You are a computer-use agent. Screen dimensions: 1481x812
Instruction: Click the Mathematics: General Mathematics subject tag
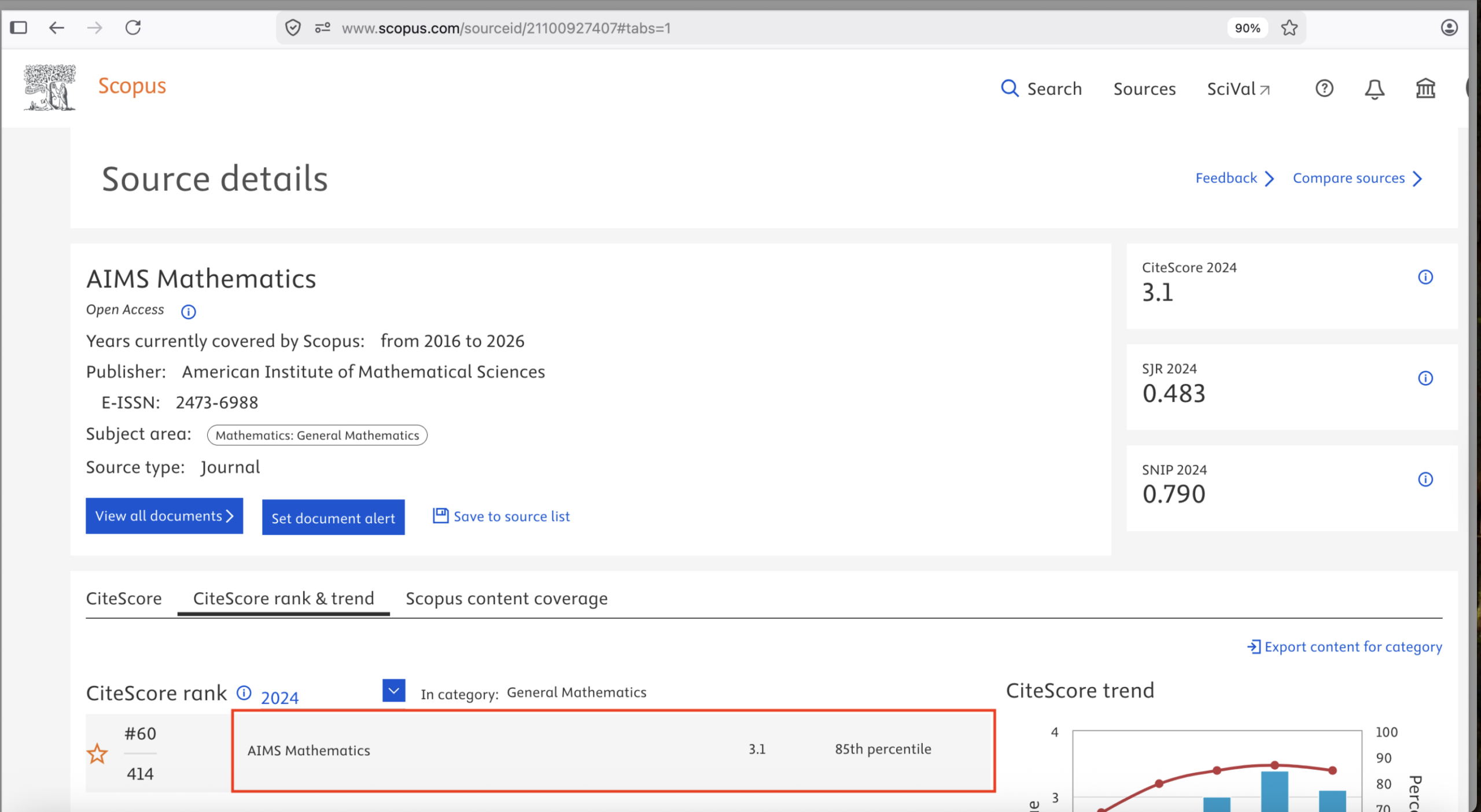317,435
